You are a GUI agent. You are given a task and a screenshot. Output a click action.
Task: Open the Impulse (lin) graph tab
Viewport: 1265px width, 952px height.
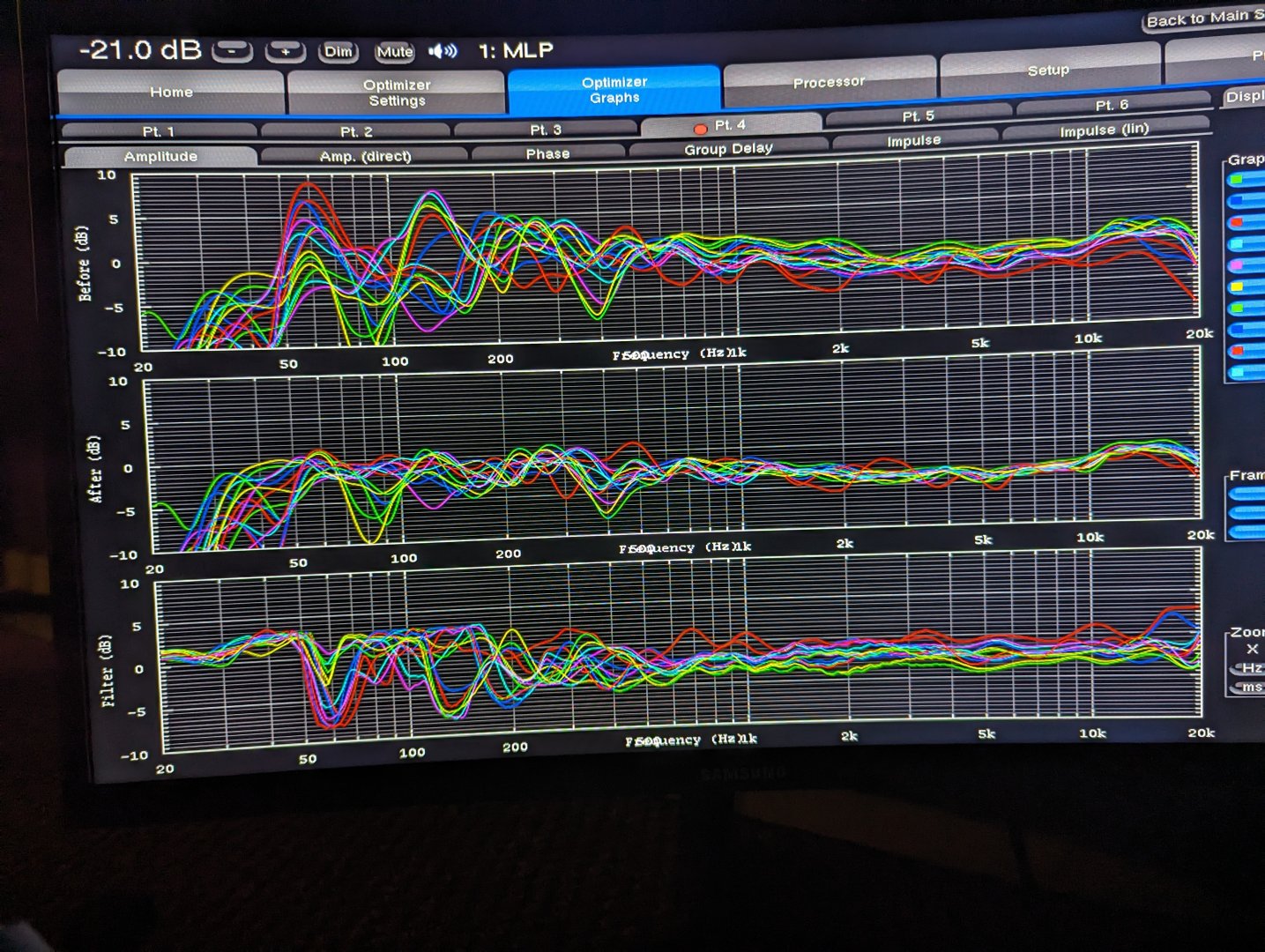(1104, 131)
